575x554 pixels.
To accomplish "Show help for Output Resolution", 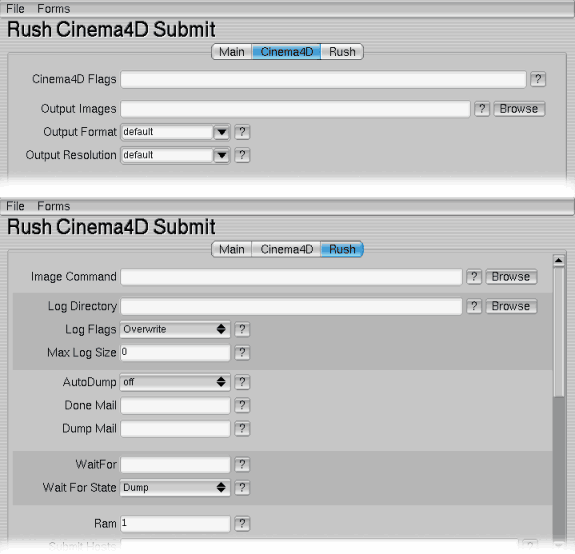I will 242,155.
